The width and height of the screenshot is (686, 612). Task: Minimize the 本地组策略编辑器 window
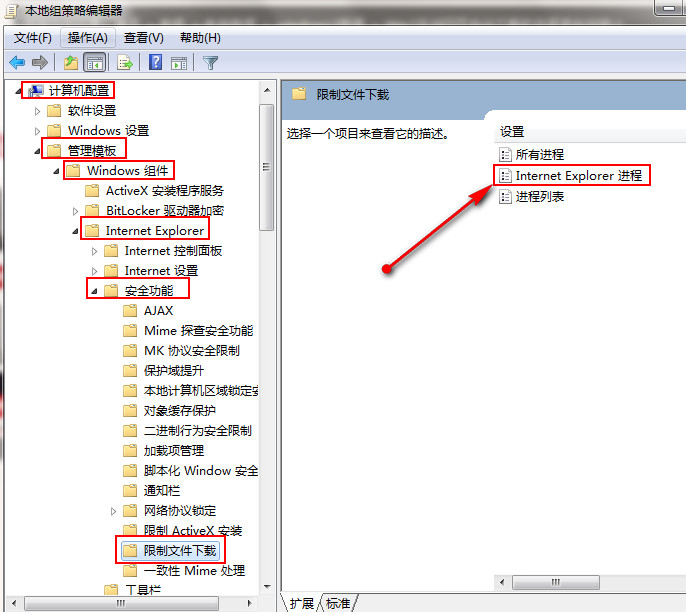669,8
